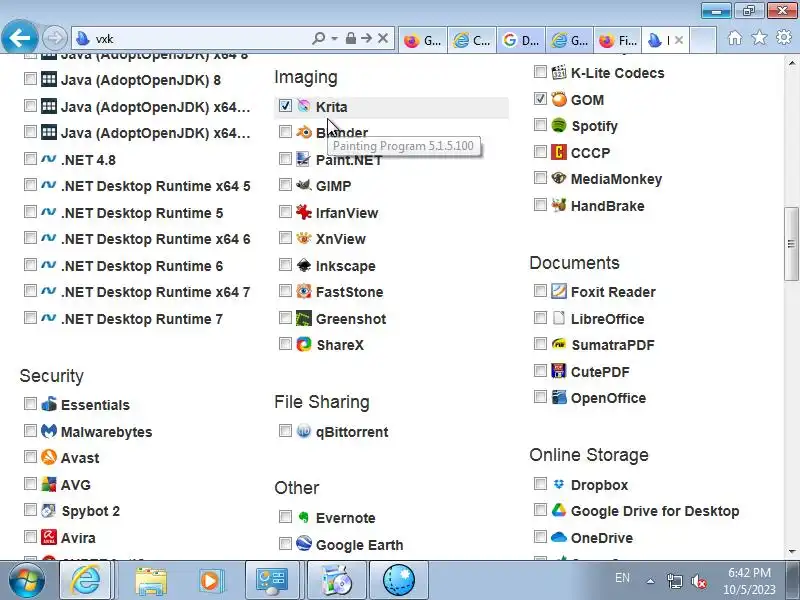Check the AVG checkbox
800x600 pixels.
[x=30, y=484]
